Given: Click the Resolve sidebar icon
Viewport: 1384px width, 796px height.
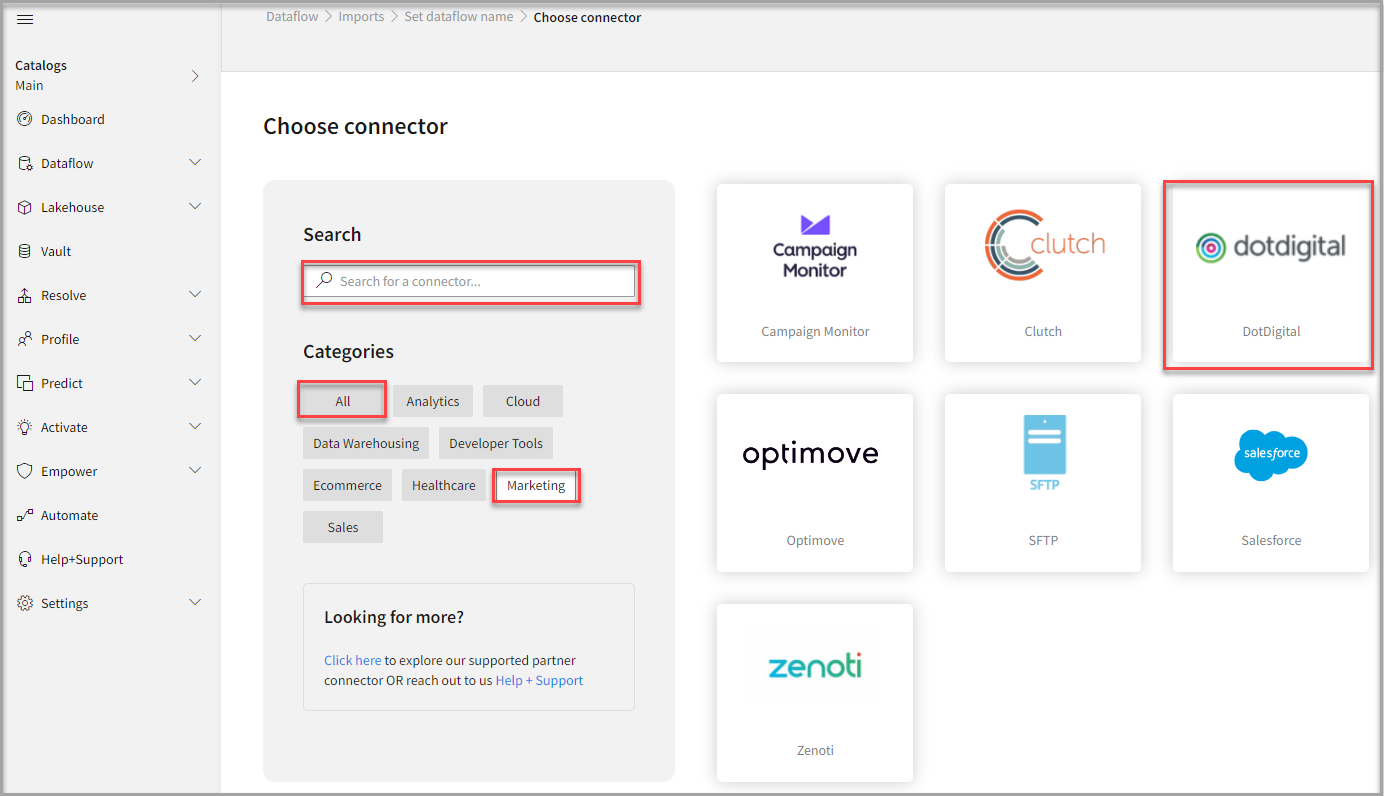Looking at the screenshot, I should [25, 295].
